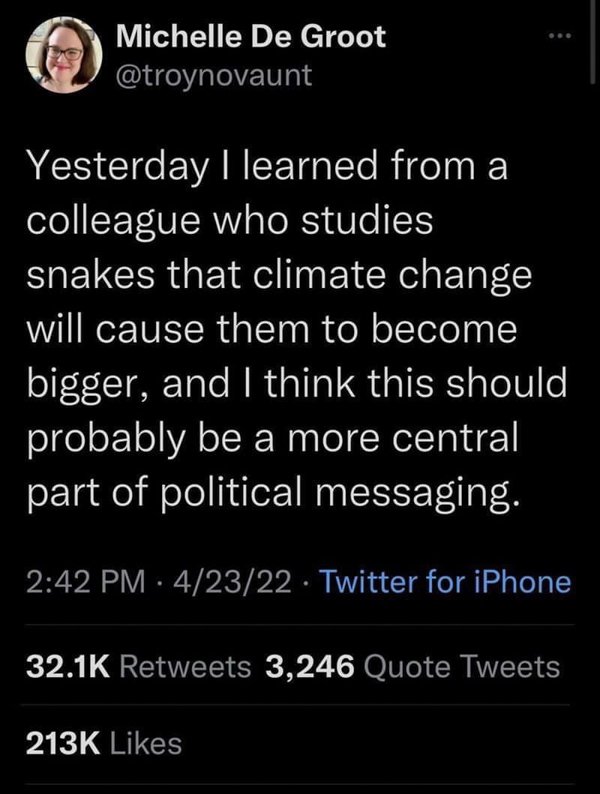The image size is (600, 794).
Task: Click 'political messaging' line of the tweet
Action: click(273, 492)
